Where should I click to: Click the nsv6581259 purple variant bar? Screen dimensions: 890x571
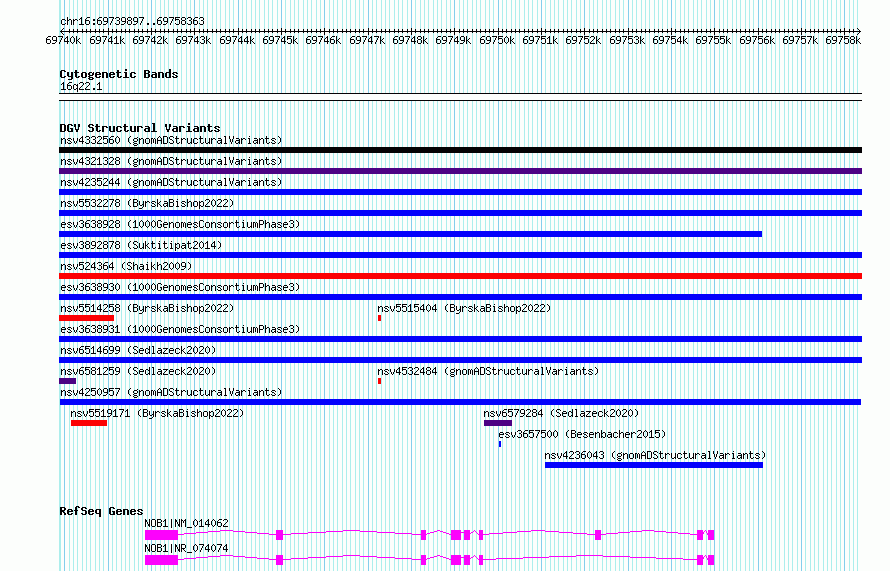68,381
